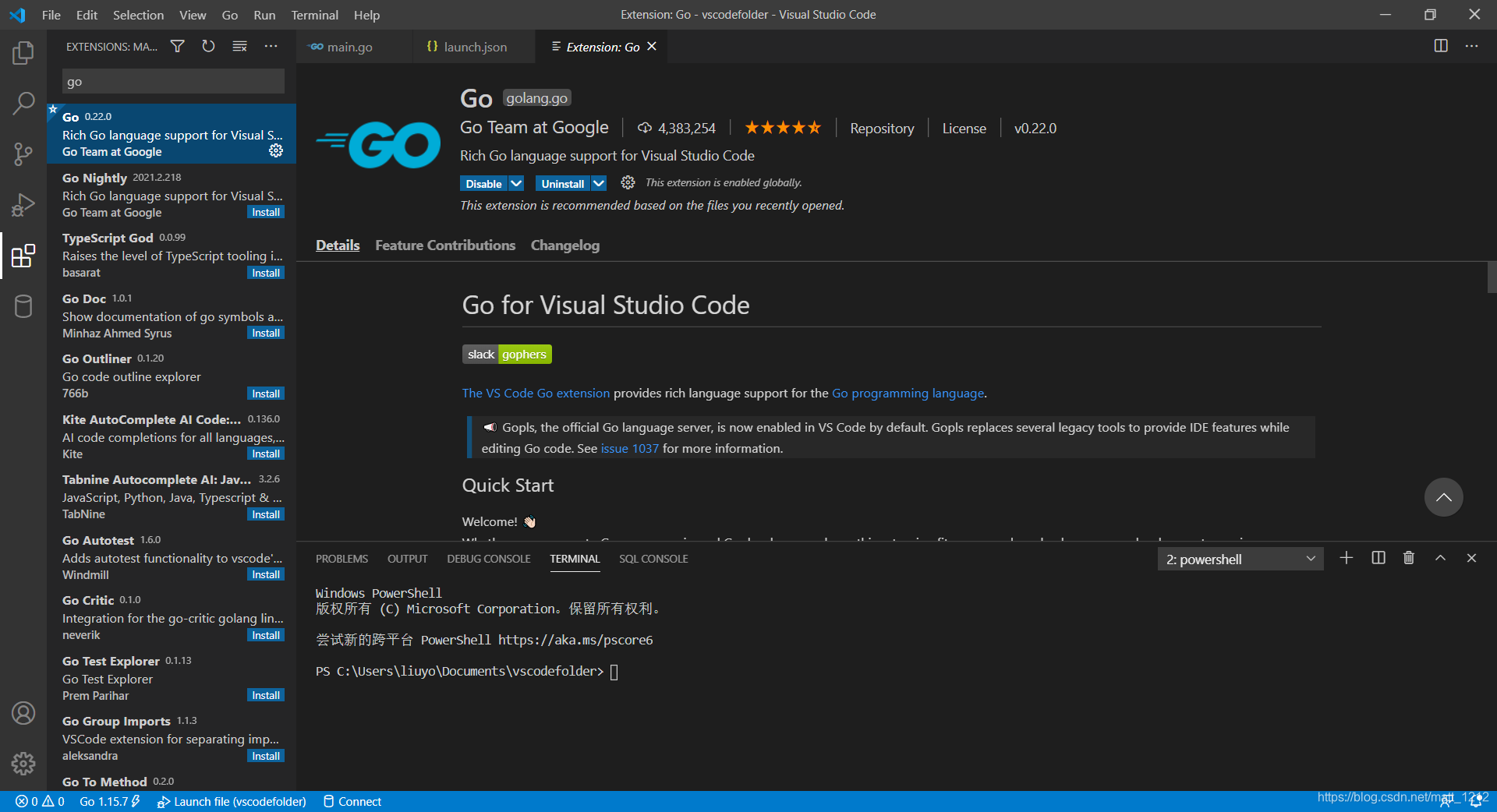Select the Kite AutoComplete extension entry
1497x812 pixels.
172,436
